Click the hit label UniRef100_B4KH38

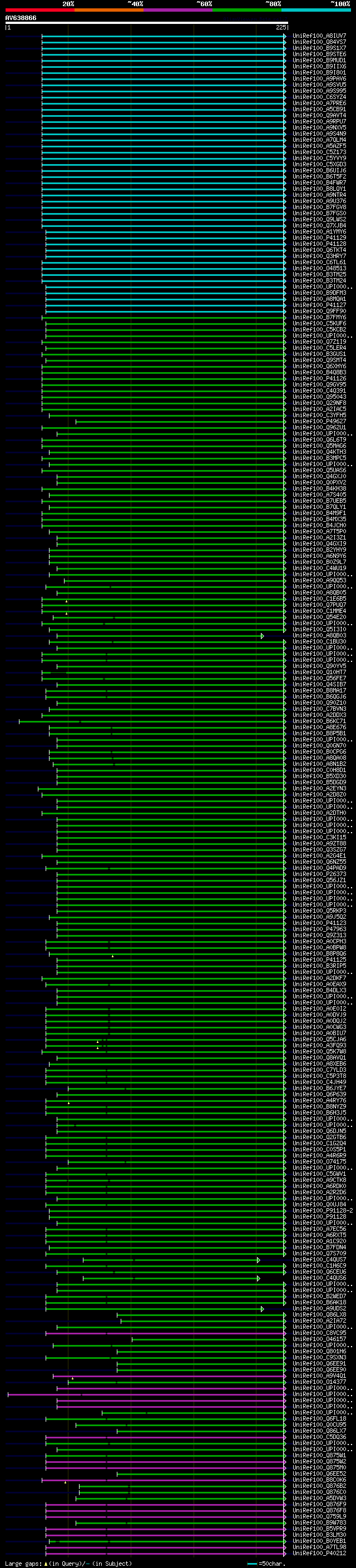click(319, 489)
